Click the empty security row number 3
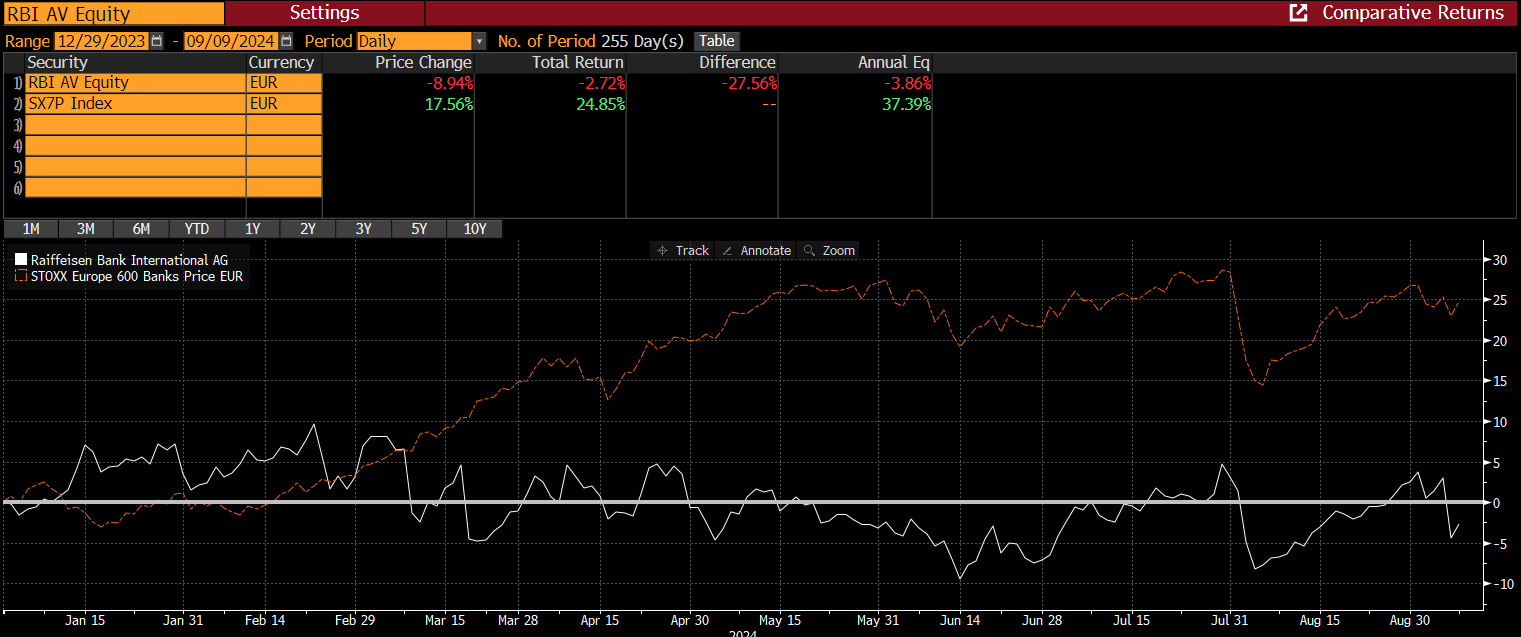This screenshot has height=637, width=1521. coord(134,125)
